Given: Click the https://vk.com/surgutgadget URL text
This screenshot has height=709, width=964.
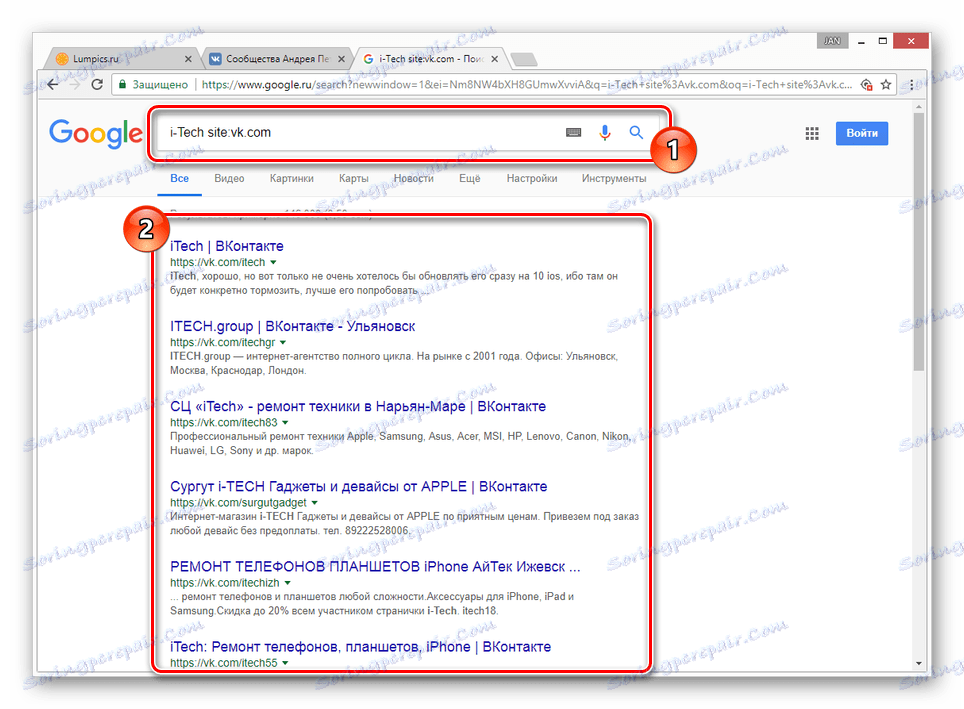Looking at the screenshot, I should [x=238, y=503].
